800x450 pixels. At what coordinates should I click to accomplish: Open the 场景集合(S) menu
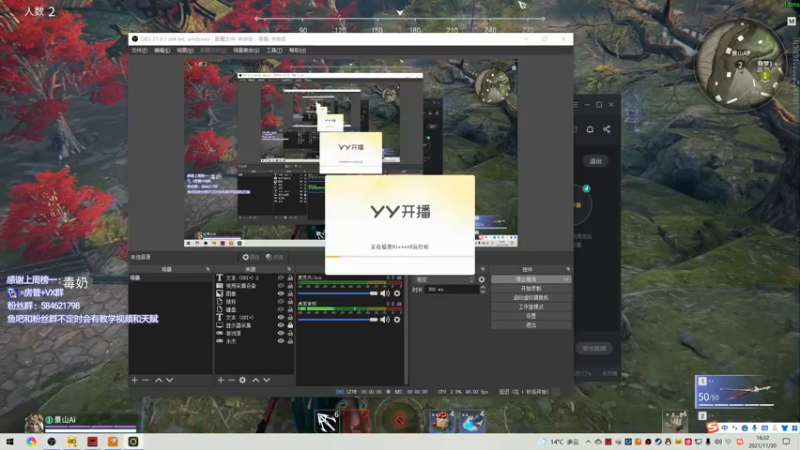point(246,51)
